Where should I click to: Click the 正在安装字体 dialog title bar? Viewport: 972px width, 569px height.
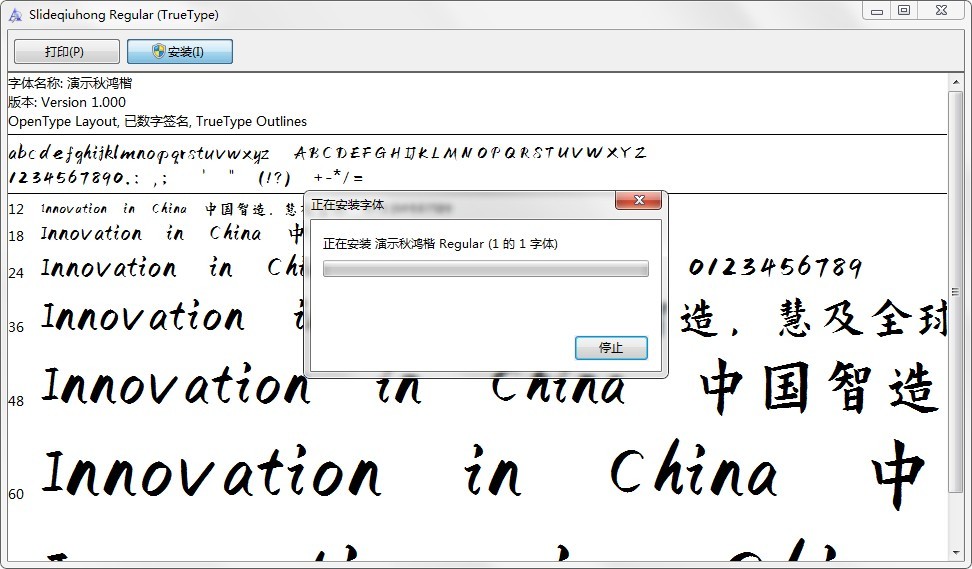(450, 204)
